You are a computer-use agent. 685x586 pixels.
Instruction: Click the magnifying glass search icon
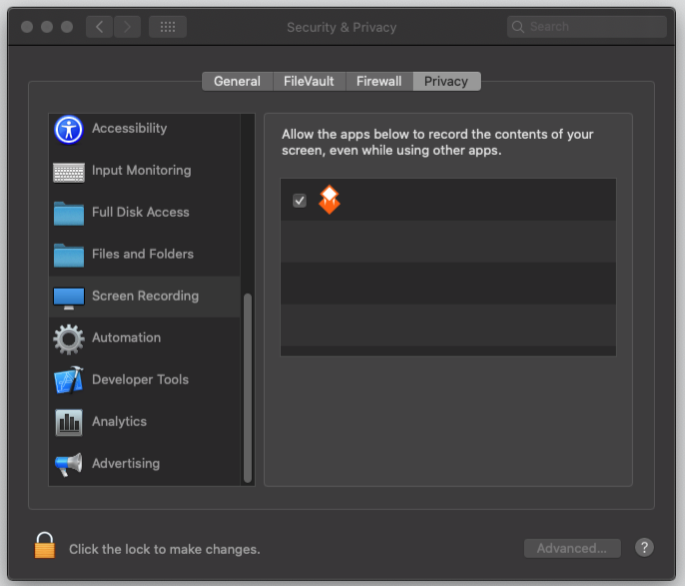(x=518, y=27)
